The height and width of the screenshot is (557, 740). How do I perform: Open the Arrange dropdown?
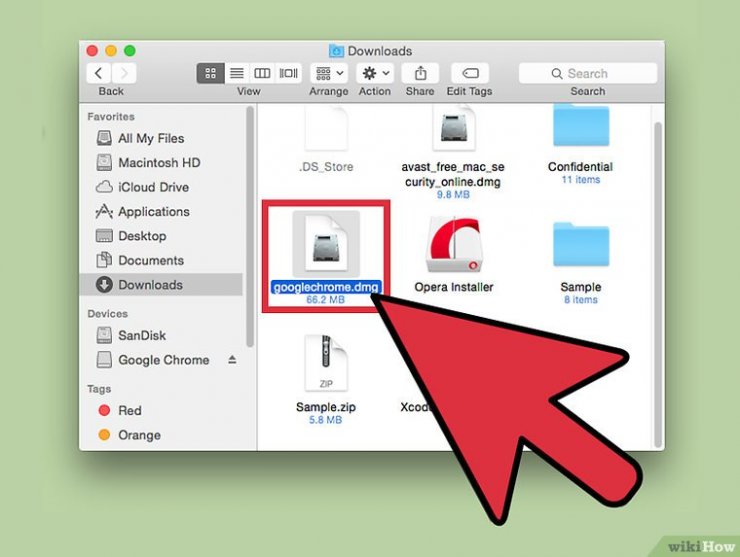click(329, 73)
